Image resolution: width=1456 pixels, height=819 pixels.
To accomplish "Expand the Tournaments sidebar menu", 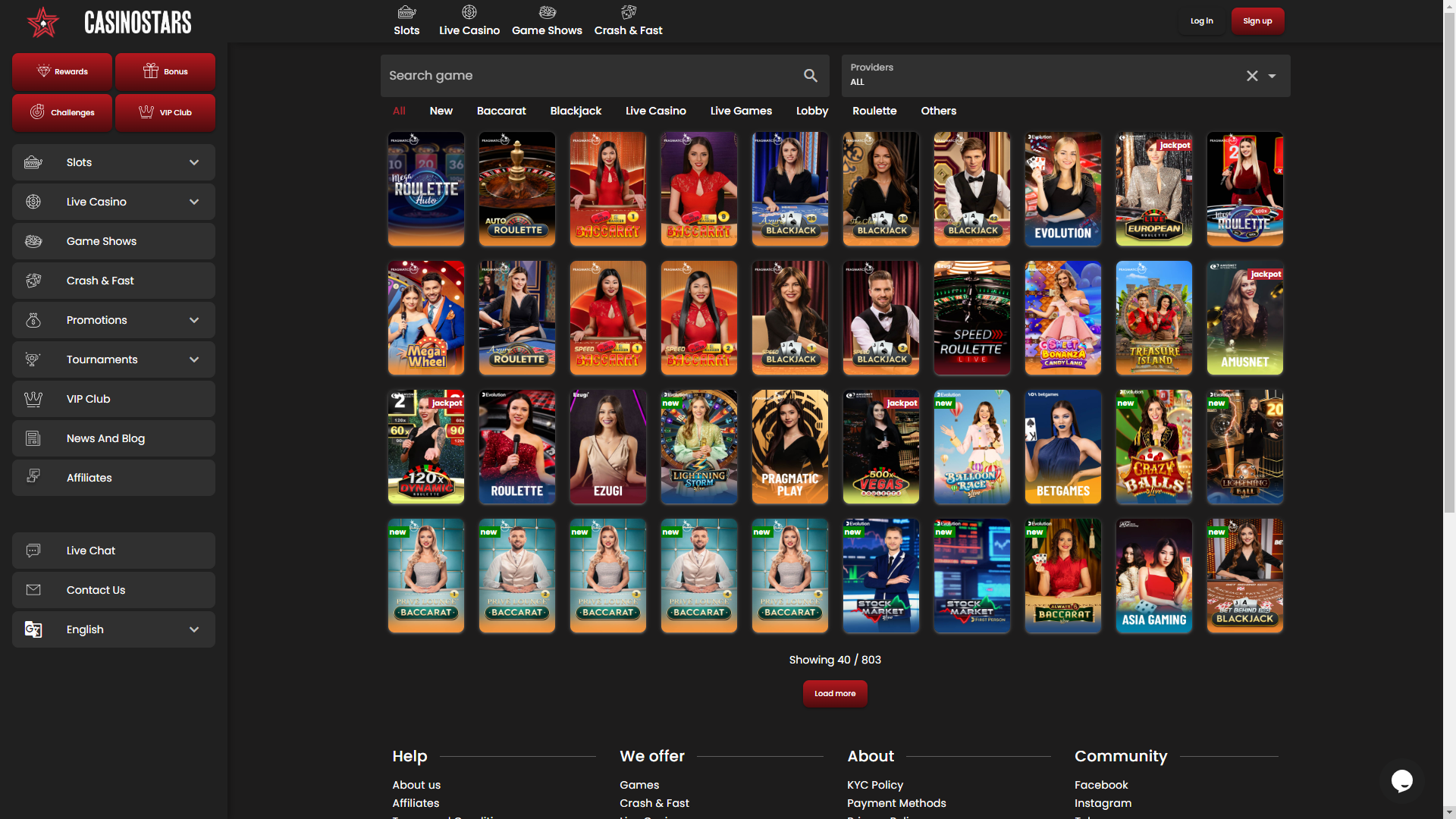I will pos(194,359).
